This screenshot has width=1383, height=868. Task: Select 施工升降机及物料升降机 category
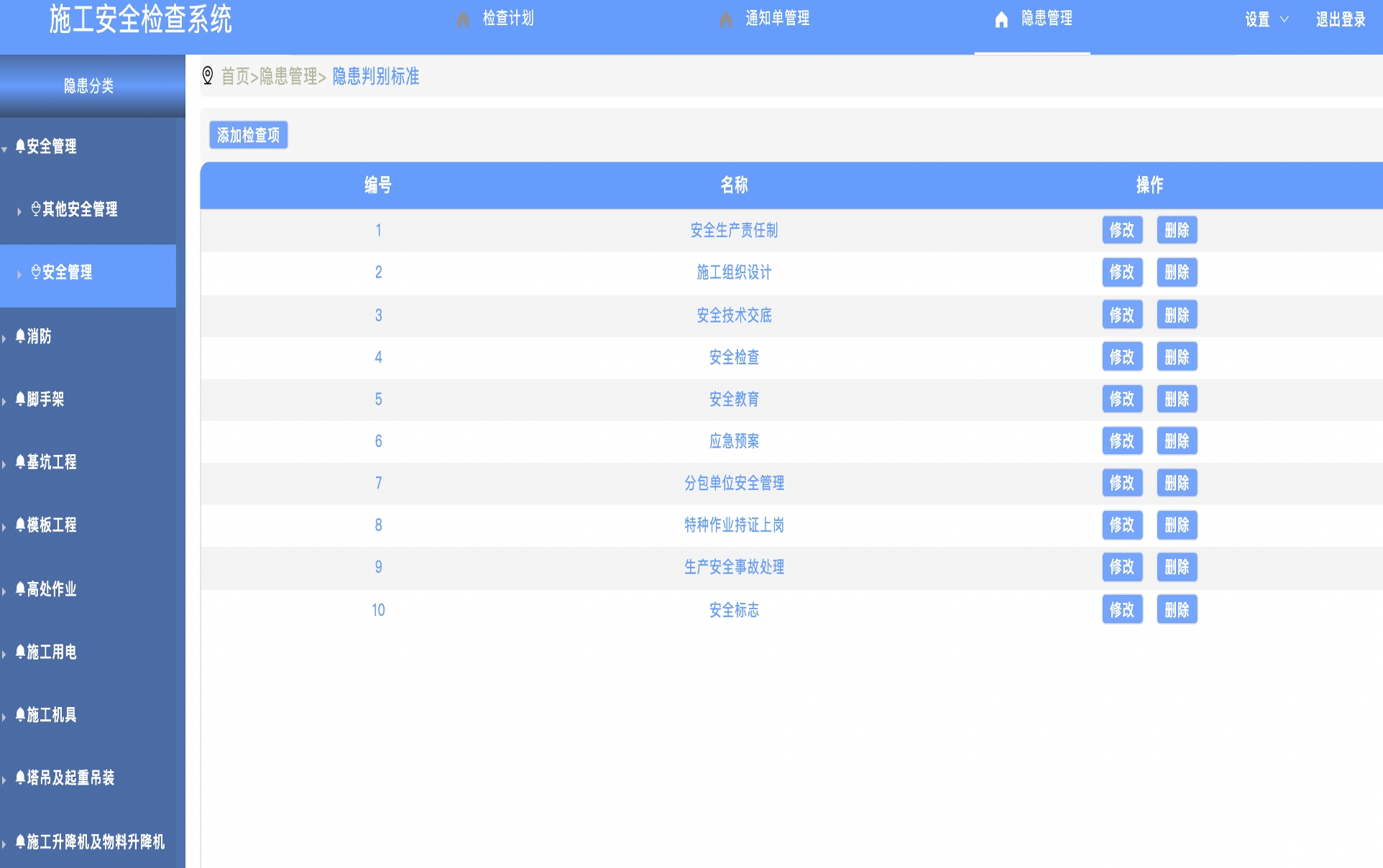(x=96, y=841)
